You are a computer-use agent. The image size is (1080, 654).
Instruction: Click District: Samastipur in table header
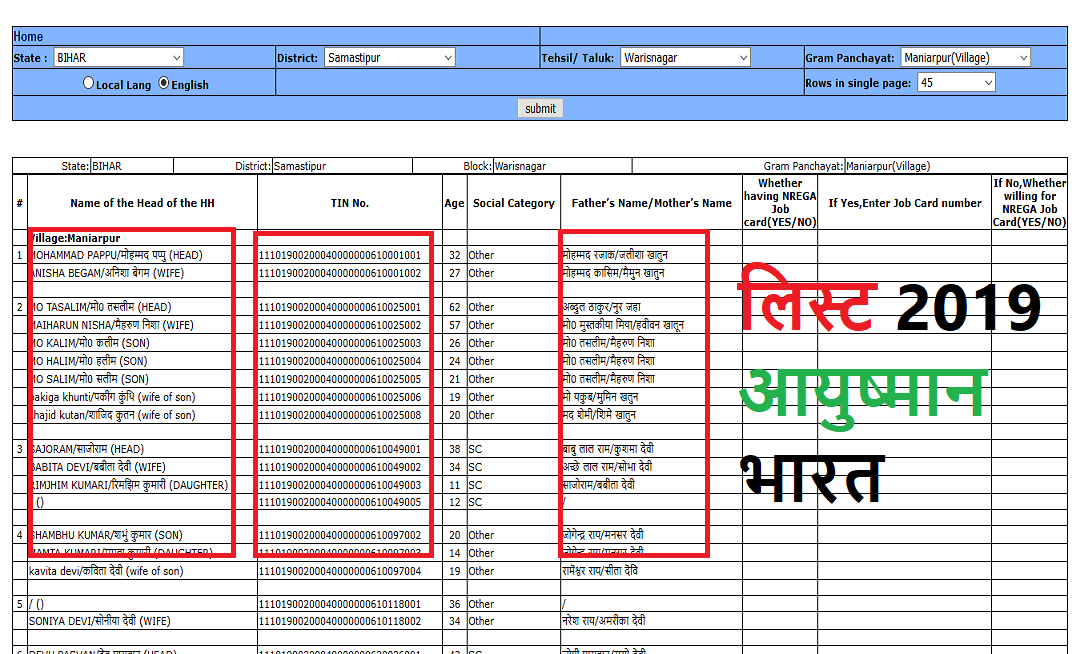click(x=280, y=166)
